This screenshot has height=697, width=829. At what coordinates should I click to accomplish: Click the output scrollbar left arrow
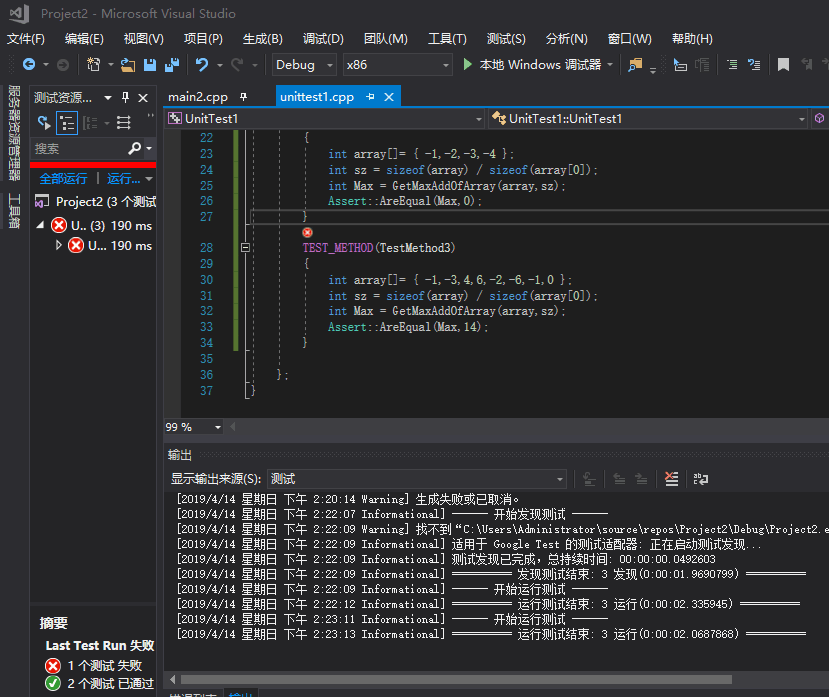(173, 680)
